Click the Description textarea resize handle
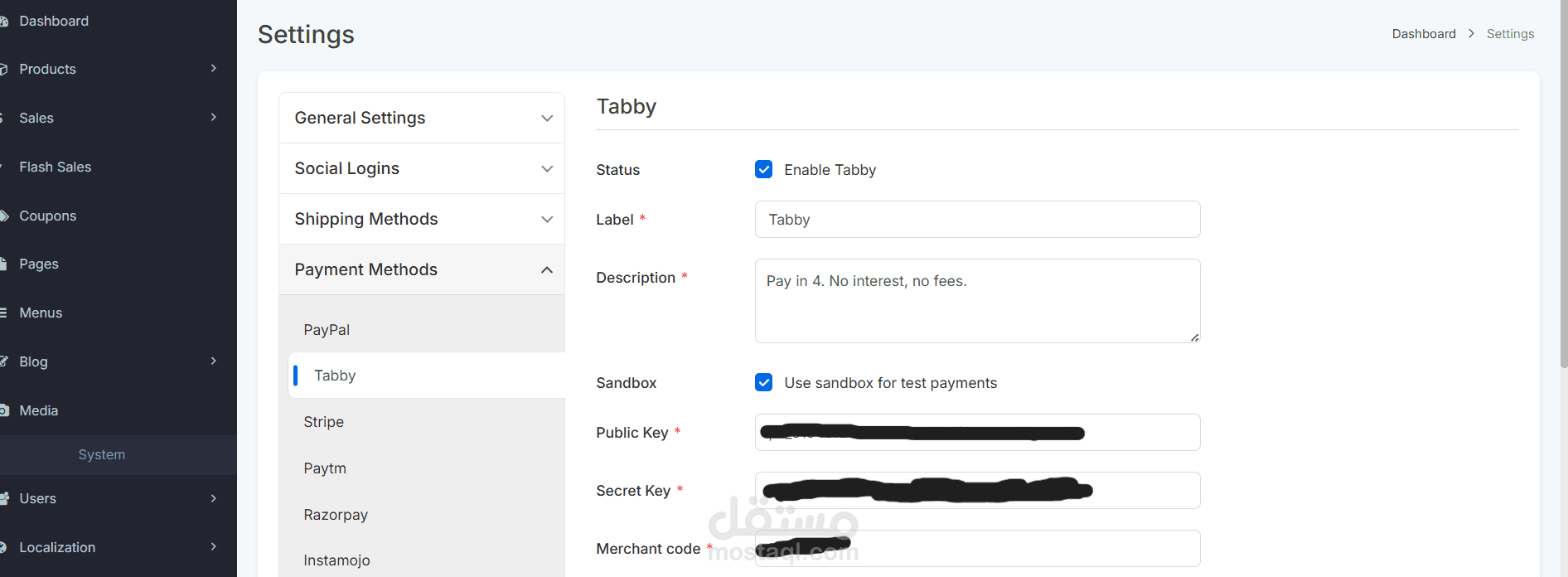Image resolution: width=1568 pixels, height=577 pixels. 1194,337
